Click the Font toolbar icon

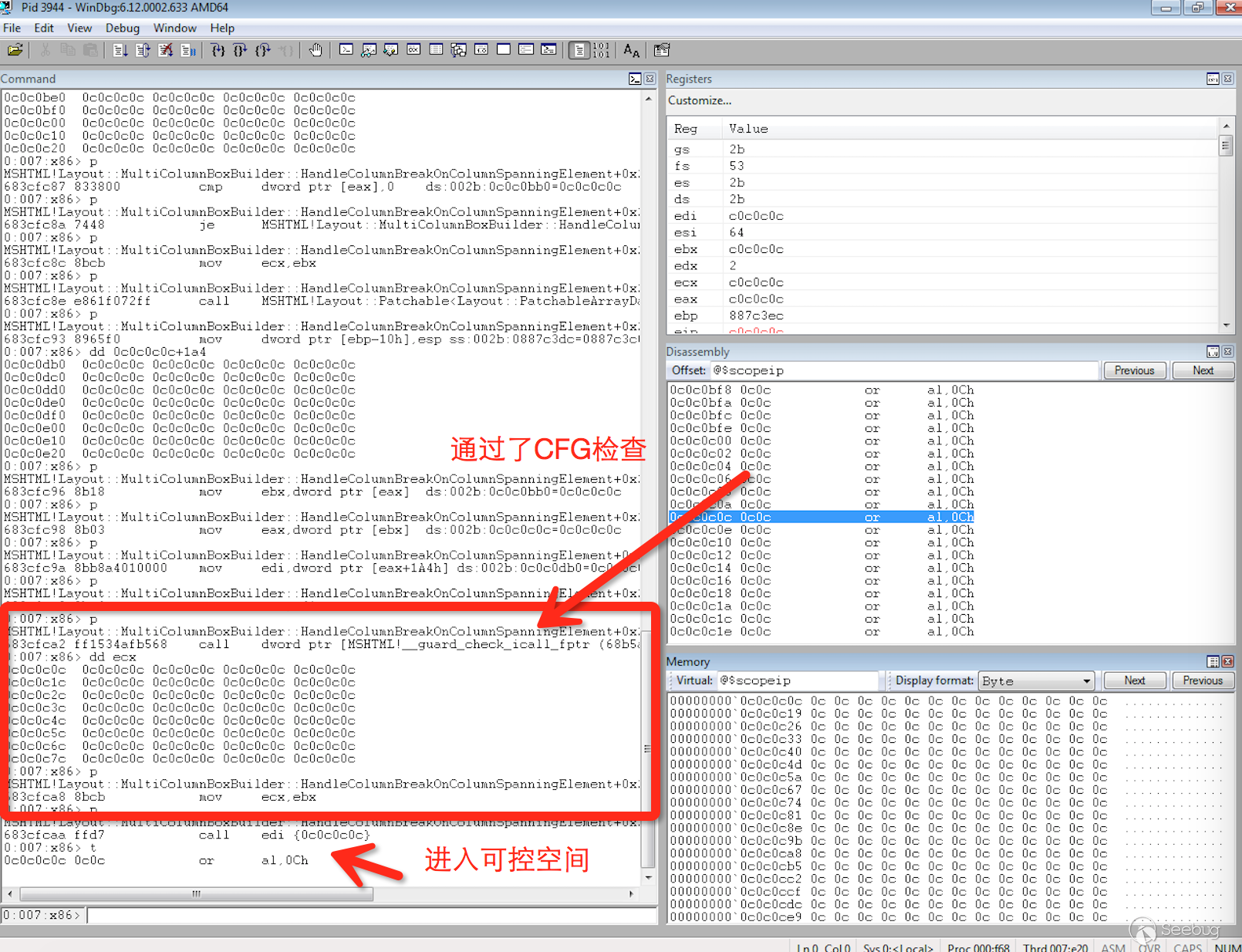[x=631, y=50]
